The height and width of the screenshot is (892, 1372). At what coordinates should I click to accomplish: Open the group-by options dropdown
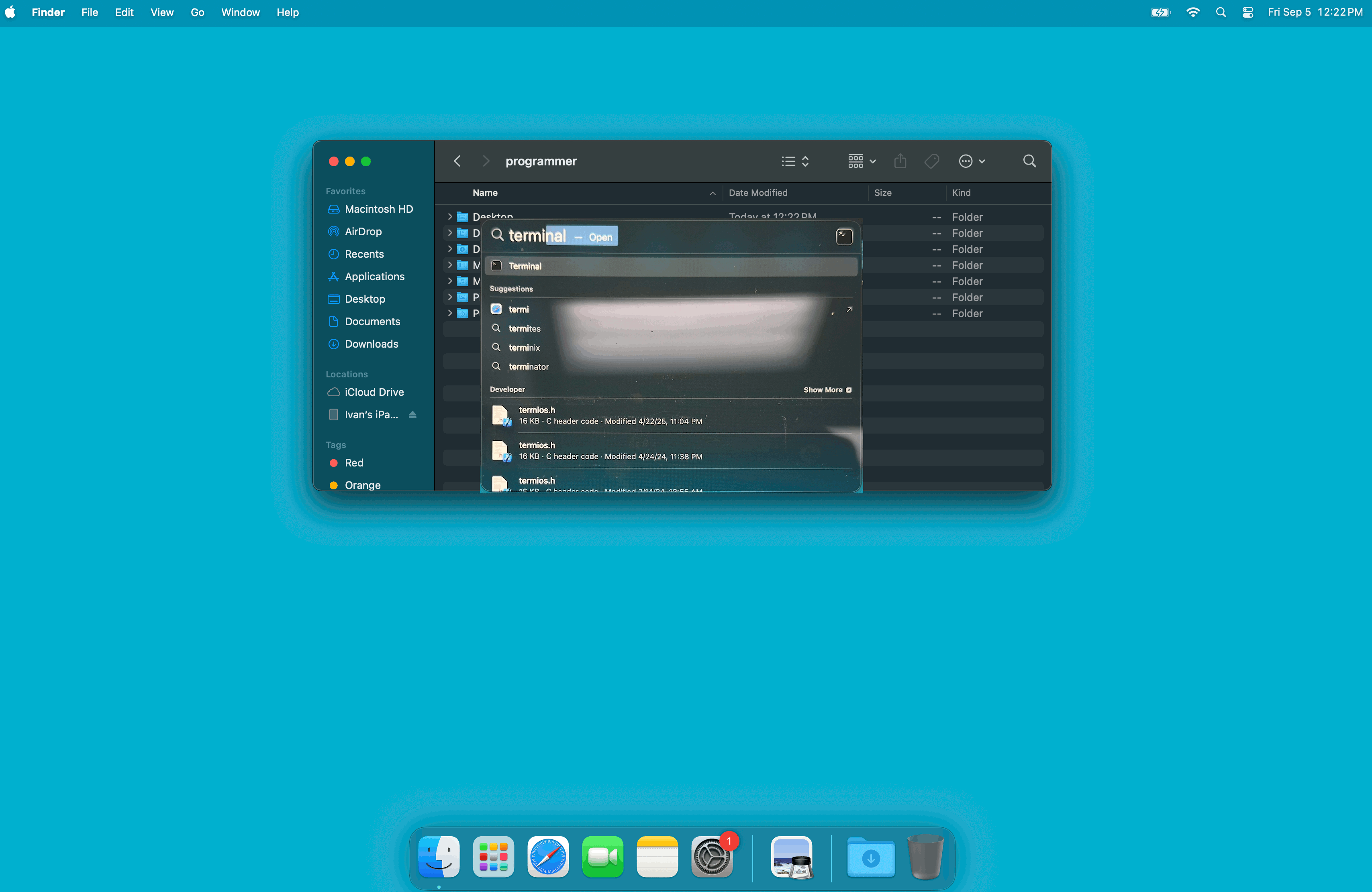[x=861, y=161]
